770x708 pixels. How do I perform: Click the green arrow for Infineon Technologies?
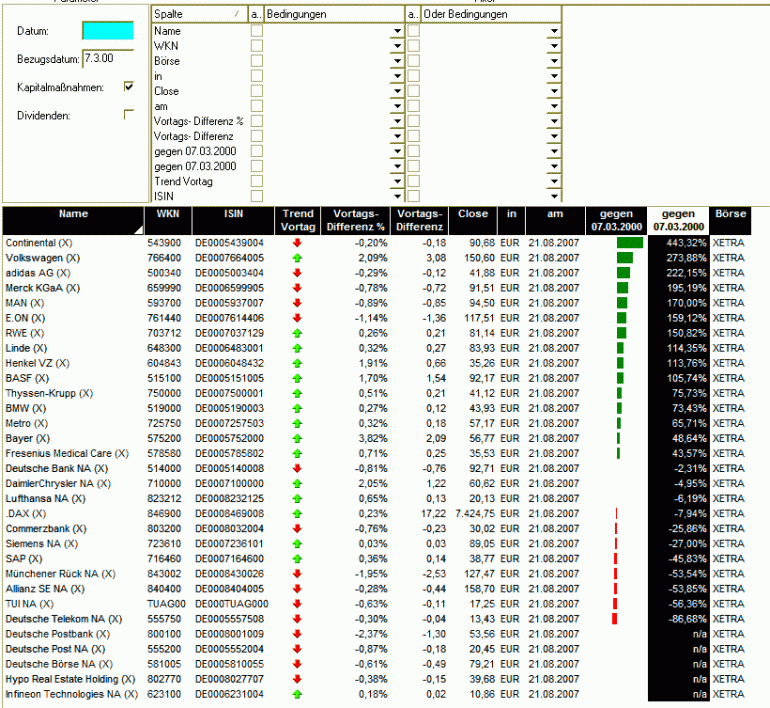297,694
